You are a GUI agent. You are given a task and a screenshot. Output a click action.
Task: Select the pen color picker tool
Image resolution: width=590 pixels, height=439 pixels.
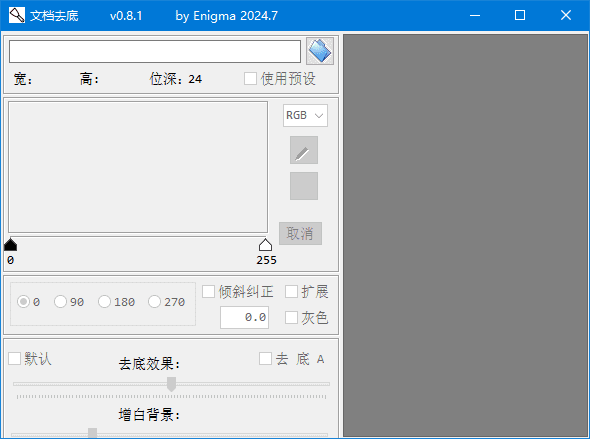304,150
